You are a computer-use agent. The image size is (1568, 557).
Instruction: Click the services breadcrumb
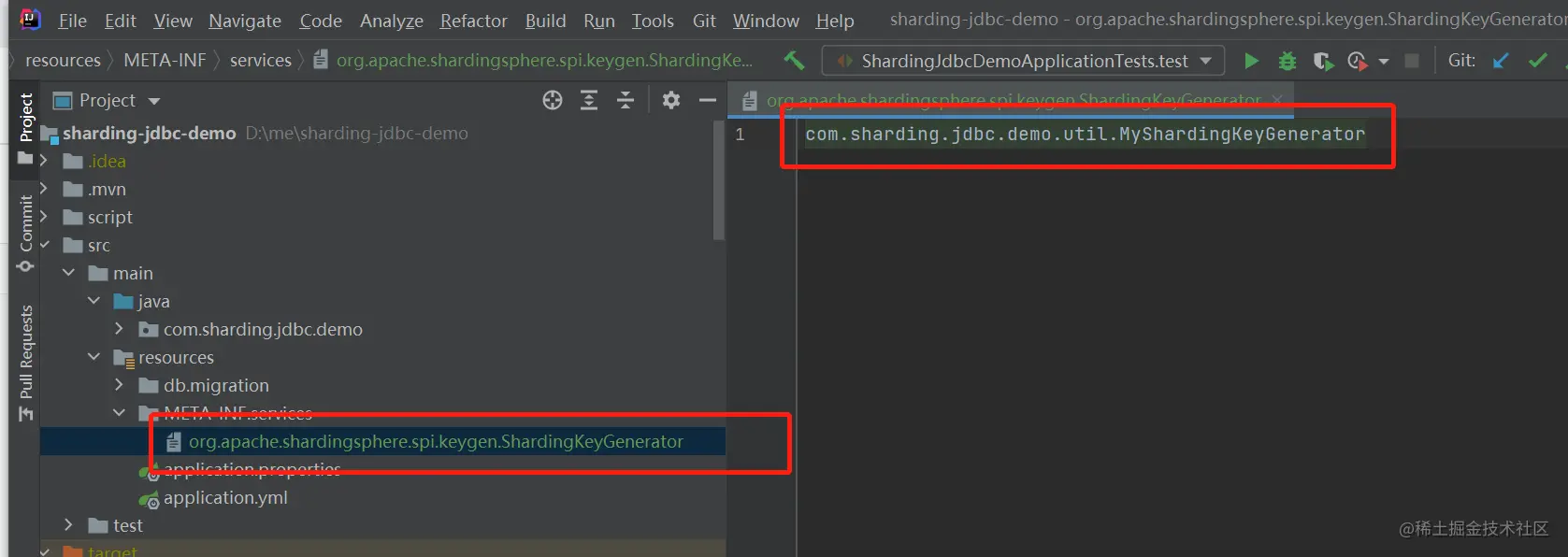pos(261,61)
